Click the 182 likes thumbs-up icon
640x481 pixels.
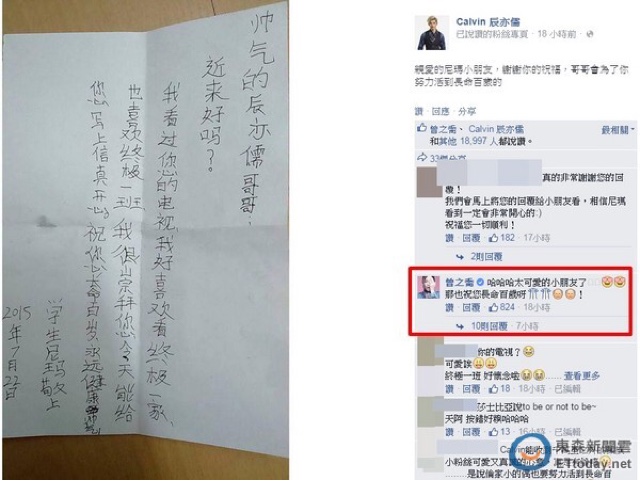click(x=493, y=238)
